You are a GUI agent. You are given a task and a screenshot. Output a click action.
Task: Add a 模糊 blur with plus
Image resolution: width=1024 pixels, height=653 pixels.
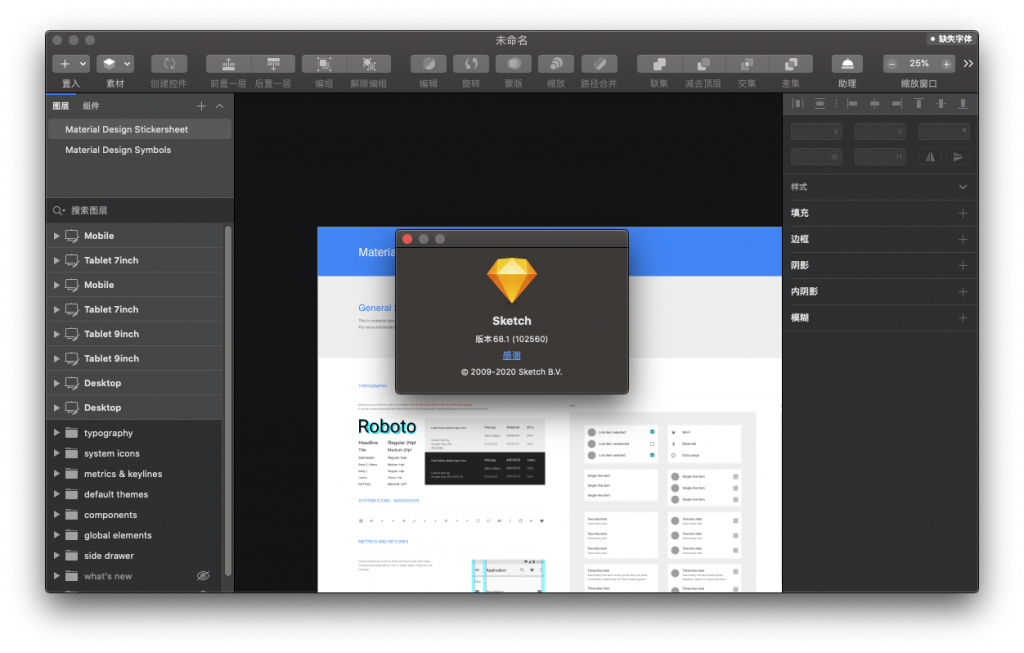963,317
